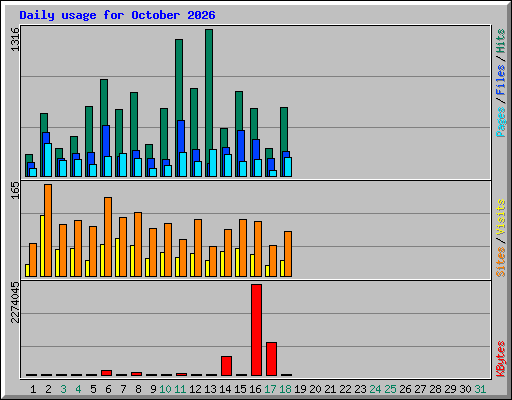Click day 6 on the x-axis
512x400 pixels.
pos(108,389)
